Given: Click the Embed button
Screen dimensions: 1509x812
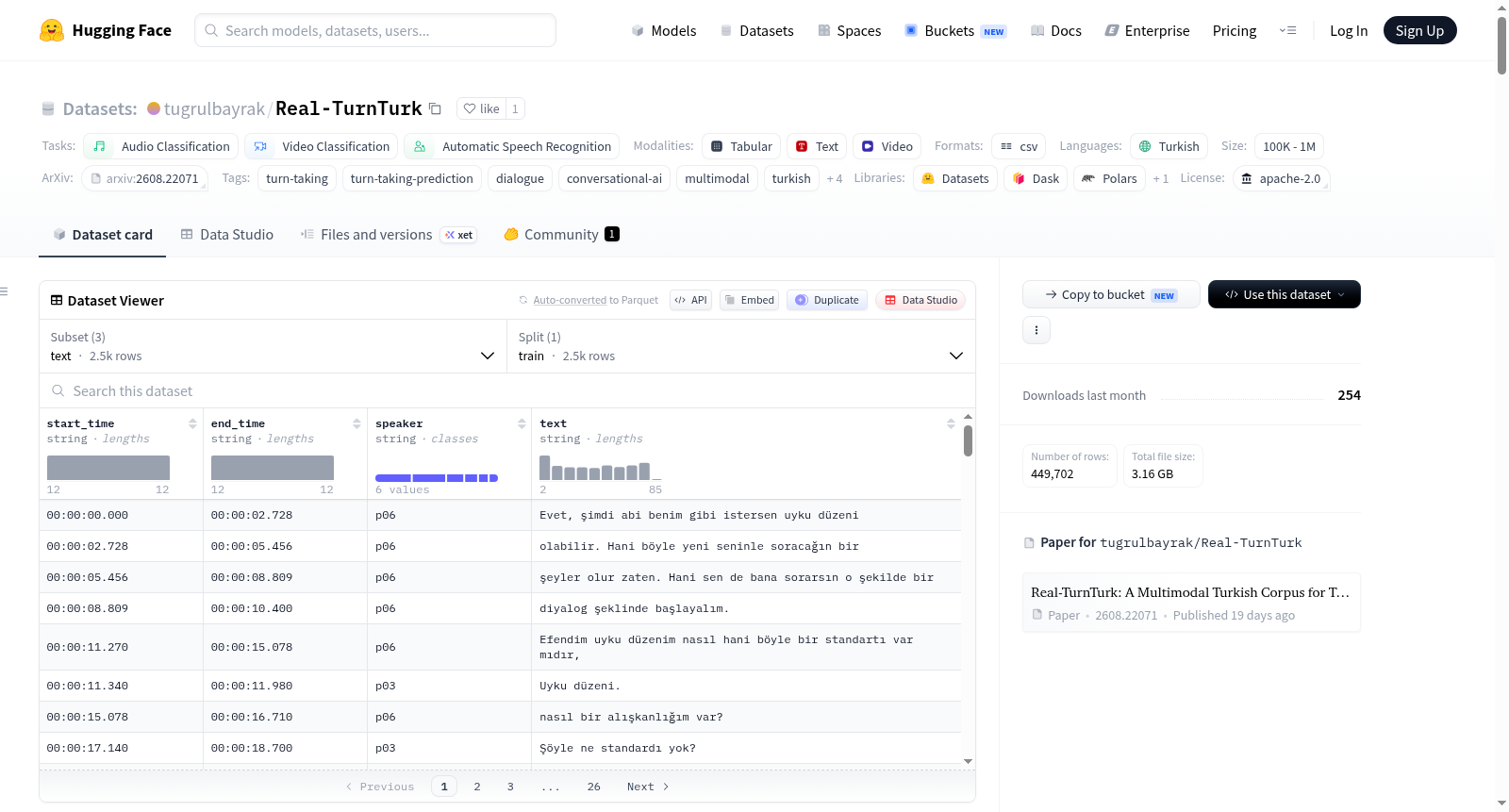Looking at the screenshot, I should [x=749, y=300].
